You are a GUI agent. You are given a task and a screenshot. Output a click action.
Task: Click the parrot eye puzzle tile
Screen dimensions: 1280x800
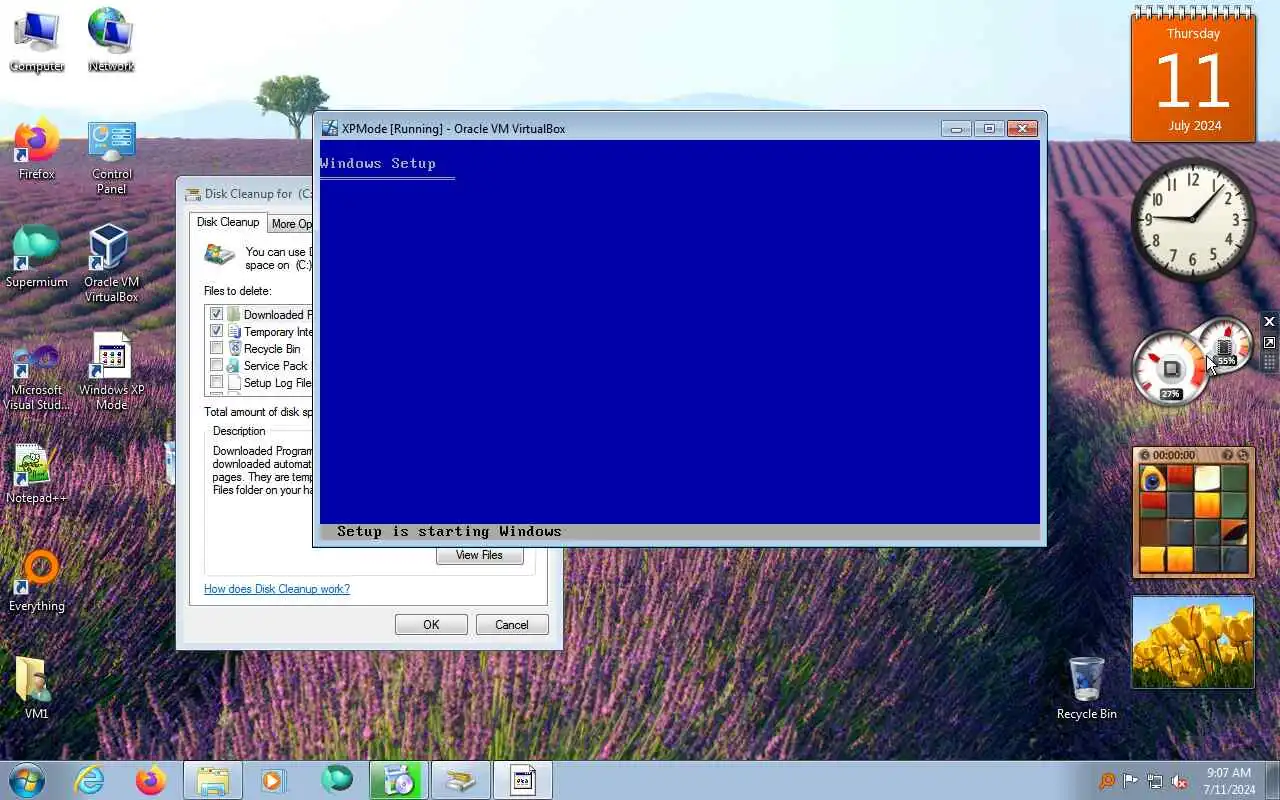point(1153,478)
